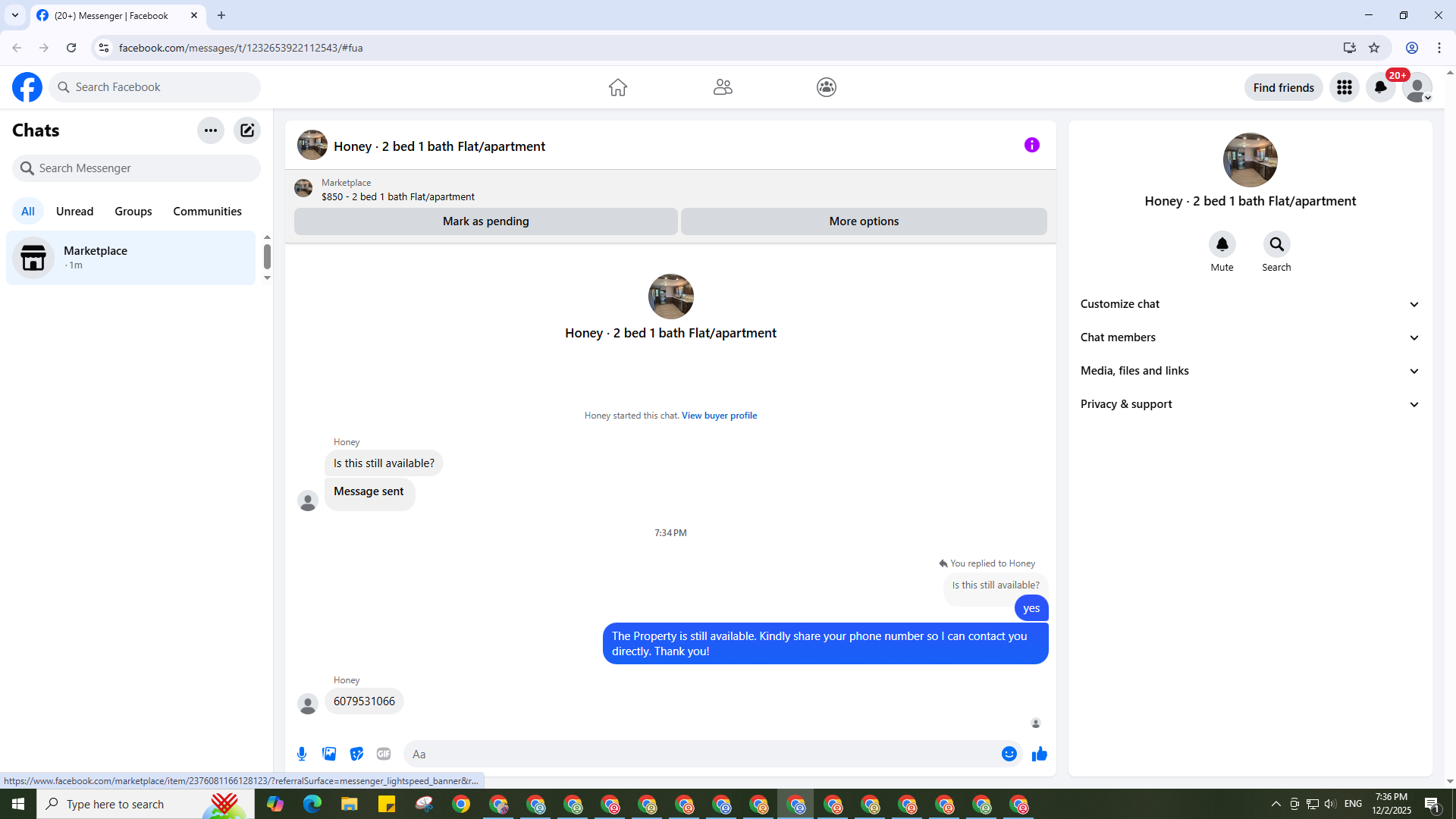
Task: Attach a photo using the image icon
Action: (329, 754)
